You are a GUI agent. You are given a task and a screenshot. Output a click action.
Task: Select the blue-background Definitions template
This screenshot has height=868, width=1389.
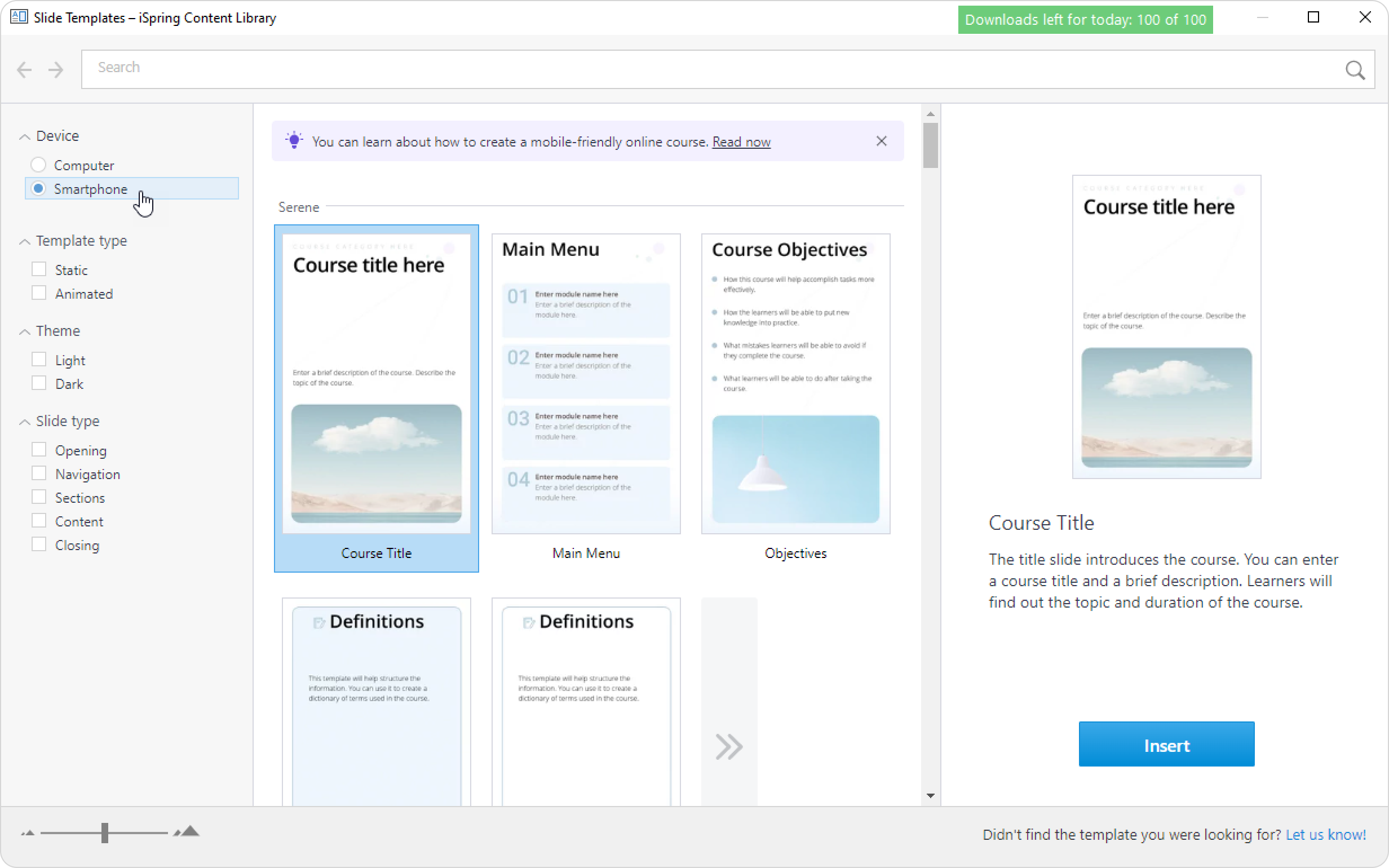pos(377,702)
